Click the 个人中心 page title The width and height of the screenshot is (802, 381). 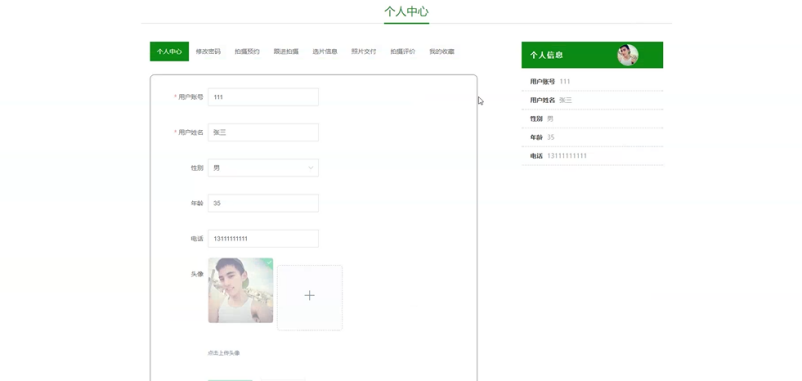click(x=406, y=11)
